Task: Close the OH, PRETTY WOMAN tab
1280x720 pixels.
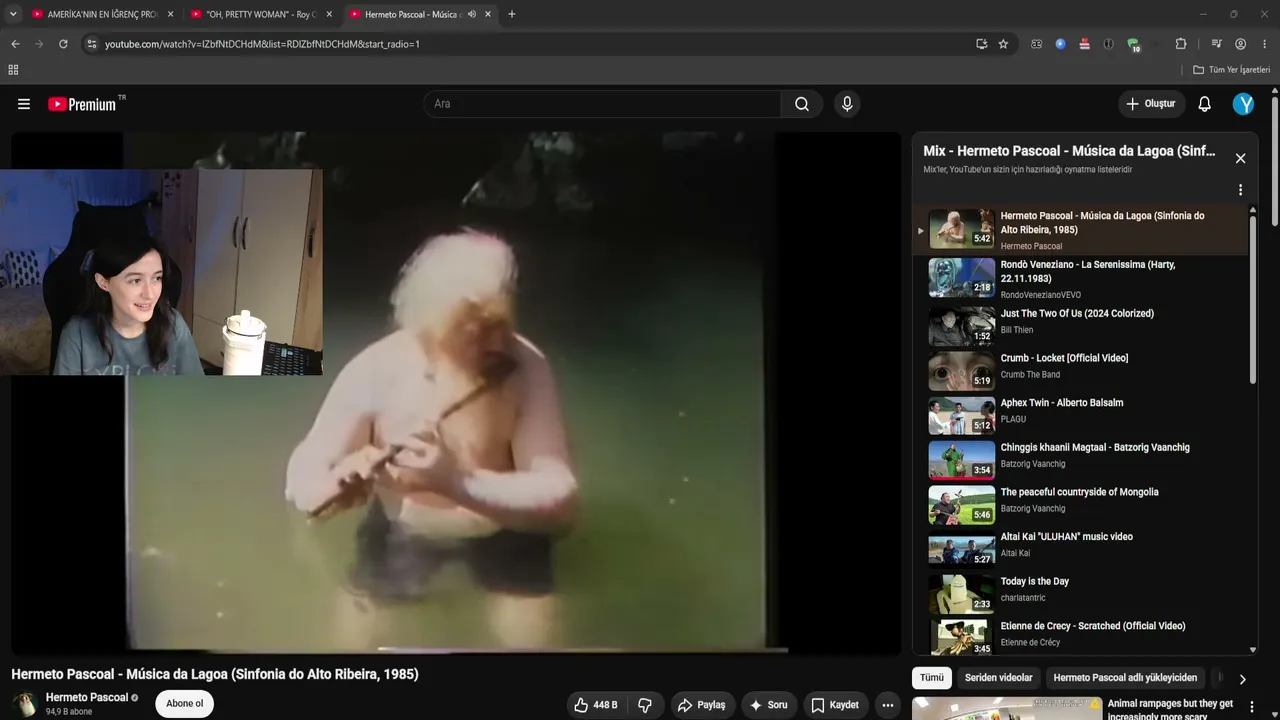Action: point(329,14)
